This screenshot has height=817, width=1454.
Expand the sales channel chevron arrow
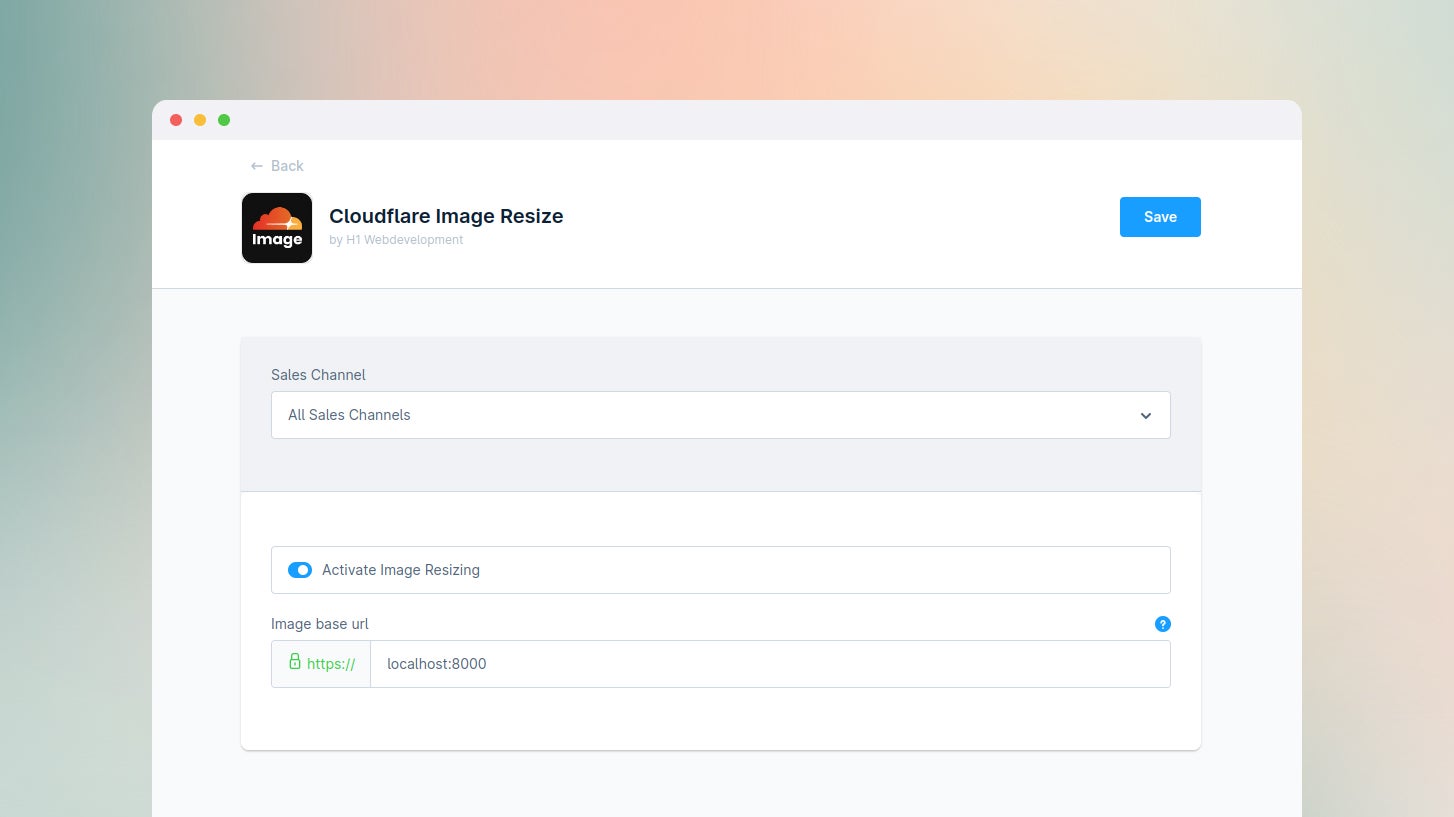[x=1146, y=416]
